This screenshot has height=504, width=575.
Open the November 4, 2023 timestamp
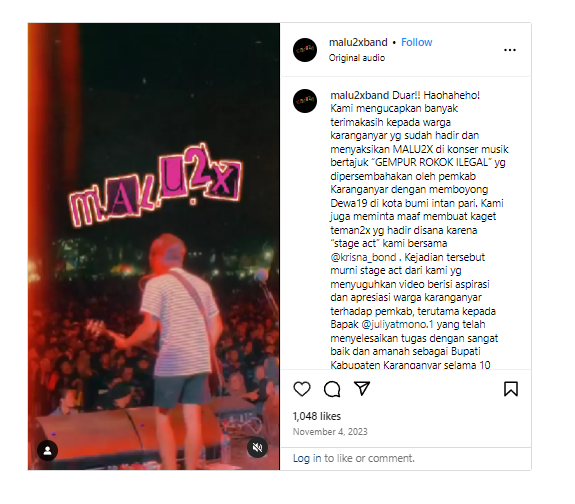coord(330,432)
